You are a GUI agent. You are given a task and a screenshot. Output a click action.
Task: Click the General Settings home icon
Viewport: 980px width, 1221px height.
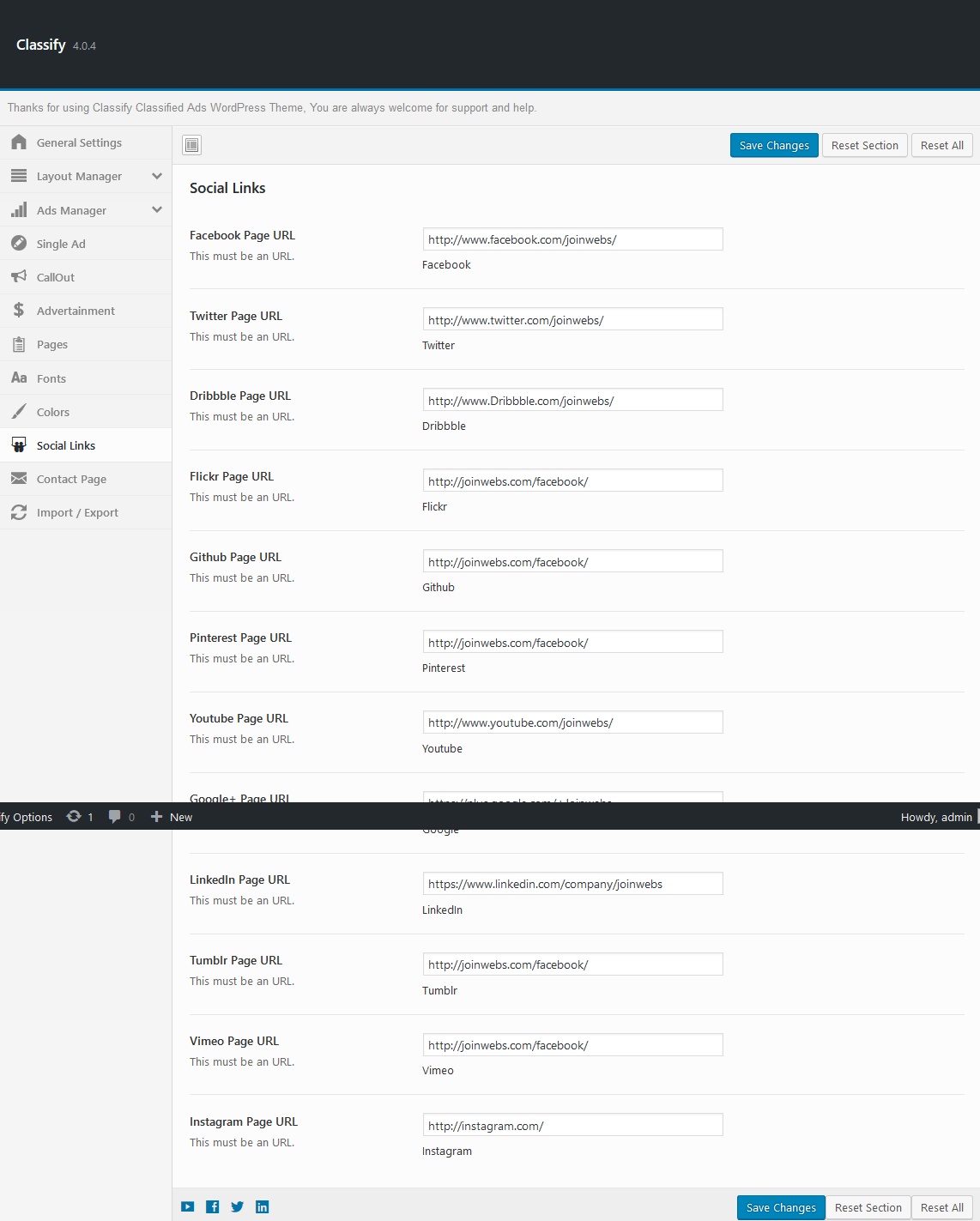pos(19,142)
